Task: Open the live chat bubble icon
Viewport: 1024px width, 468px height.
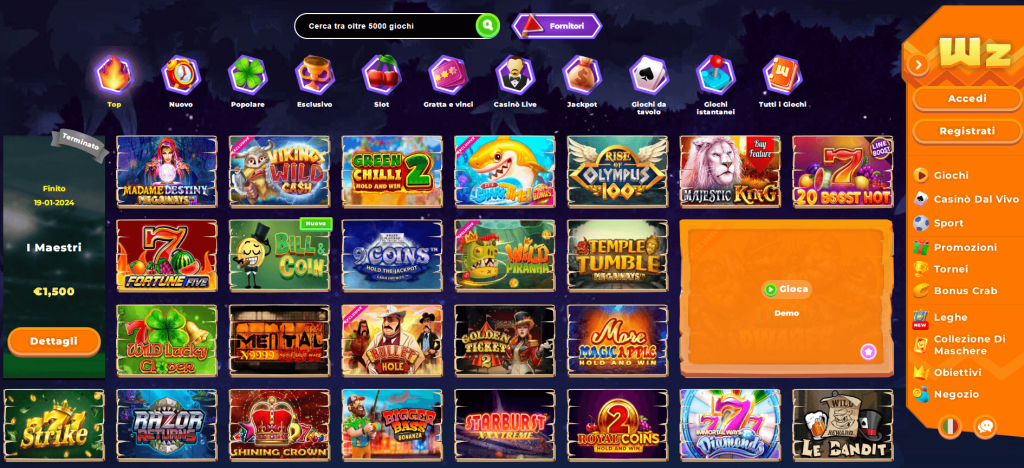Action: pos(985,427)
